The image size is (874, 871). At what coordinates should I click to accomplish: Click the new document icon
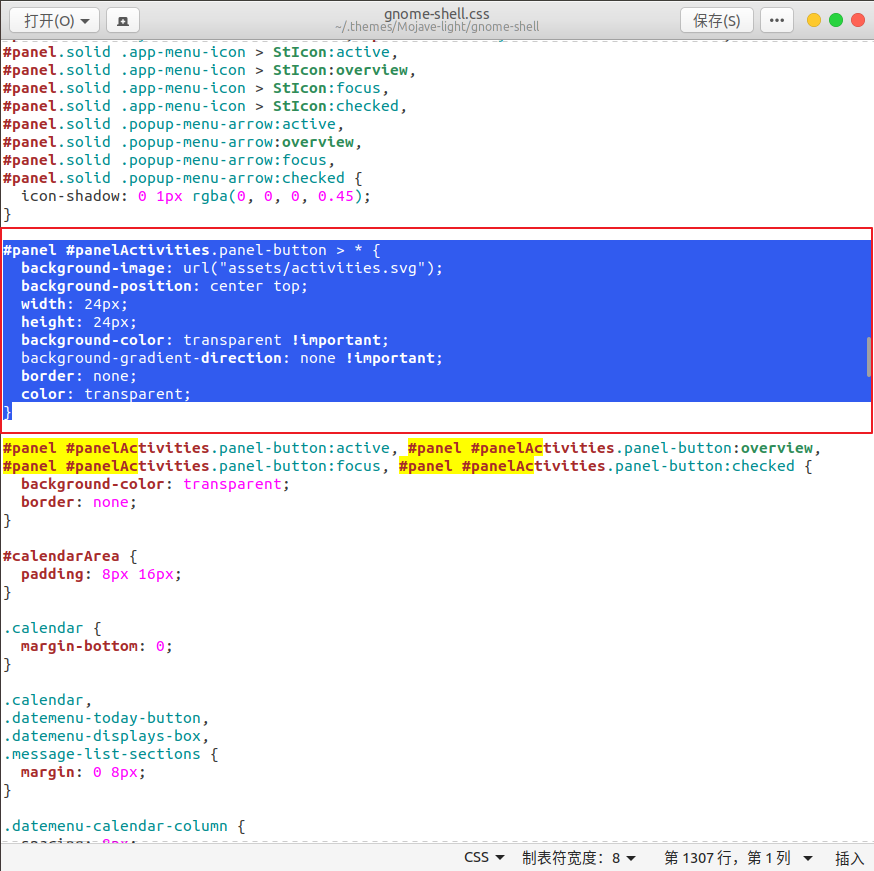[x=122, y=20]
